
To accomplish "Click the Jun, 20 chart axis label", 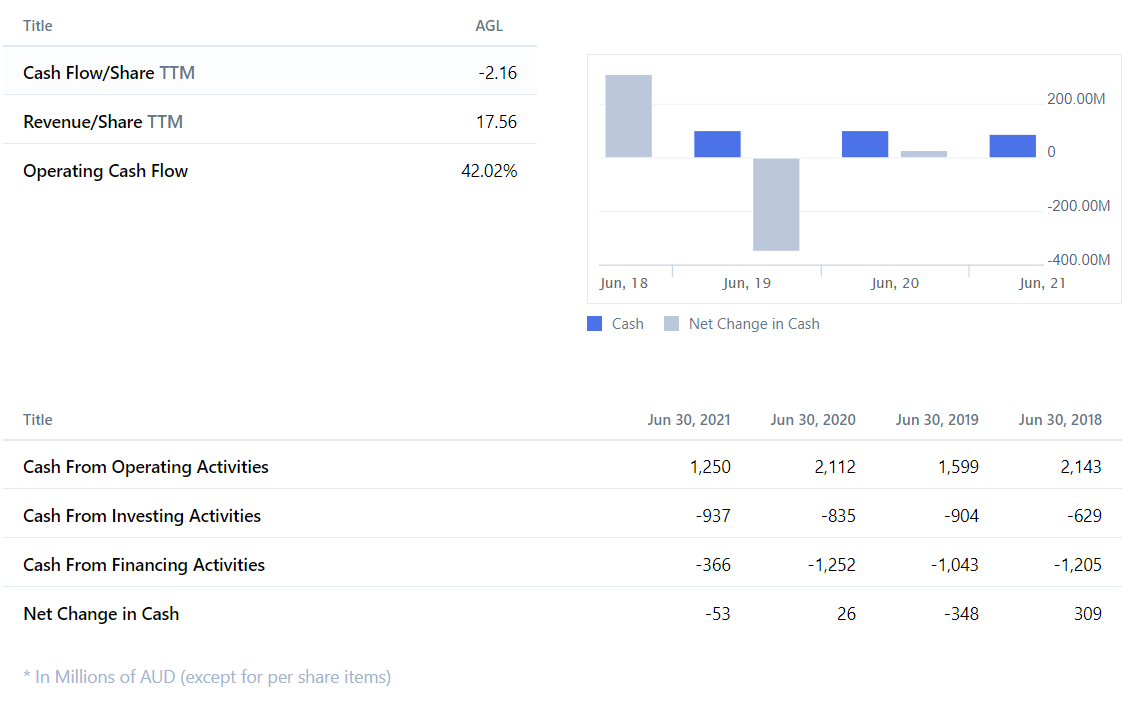I will 895,283.
